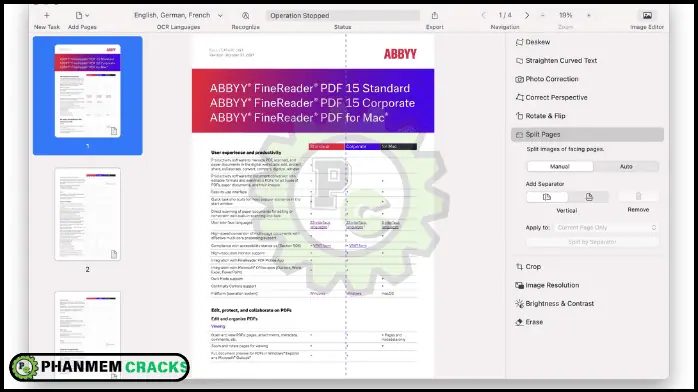Switch split mode to Auto
698x392 pixels.
click(x=626, y=166)
